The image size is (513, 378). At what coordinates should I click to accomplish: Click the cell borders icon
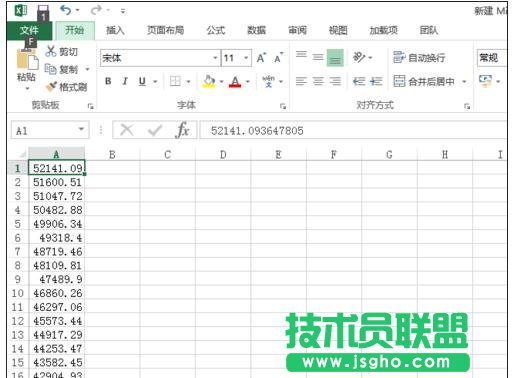click(x=175, y=81)
